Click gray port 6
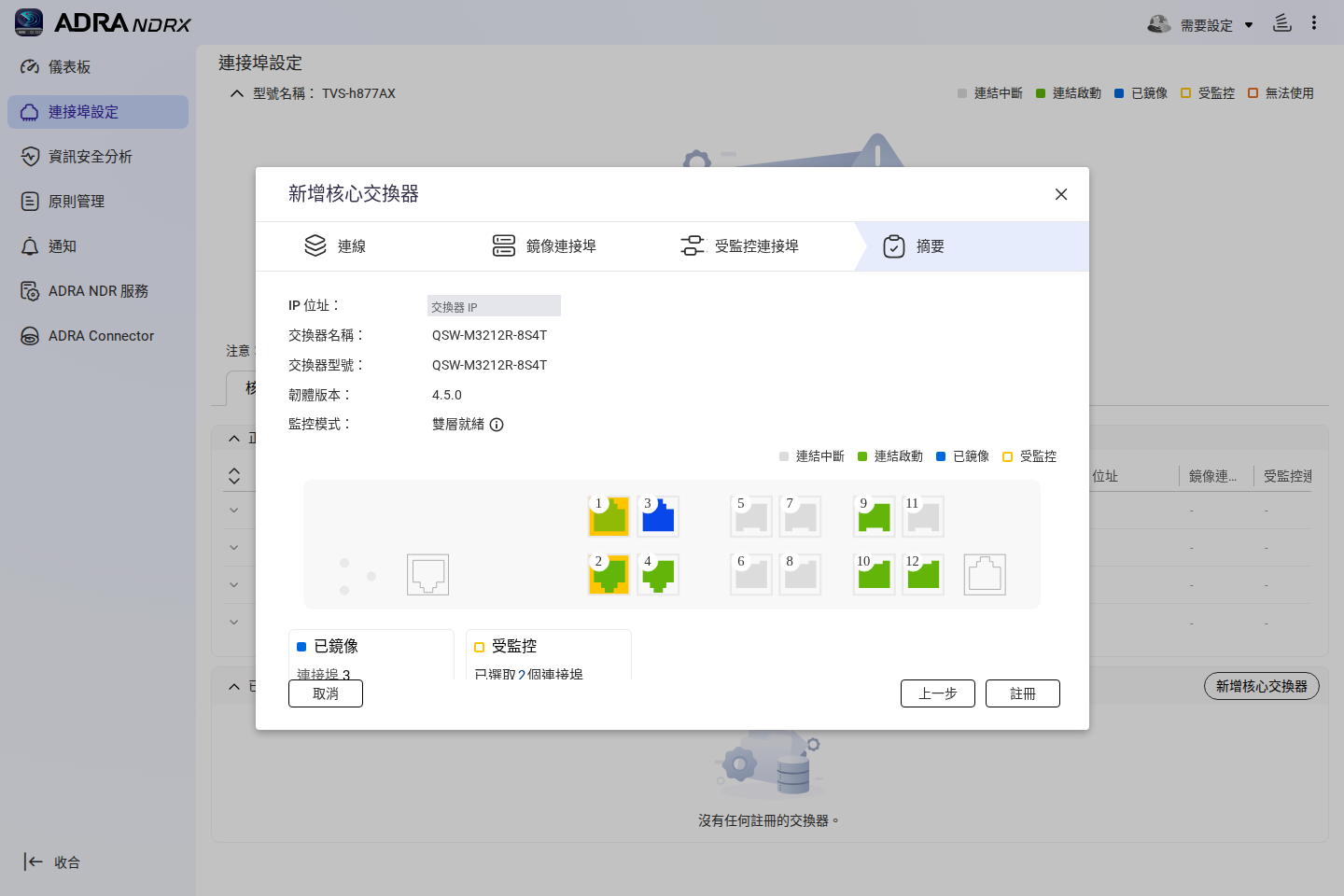The width and height of the screenshot is (1344, 896). coord(751,574)
